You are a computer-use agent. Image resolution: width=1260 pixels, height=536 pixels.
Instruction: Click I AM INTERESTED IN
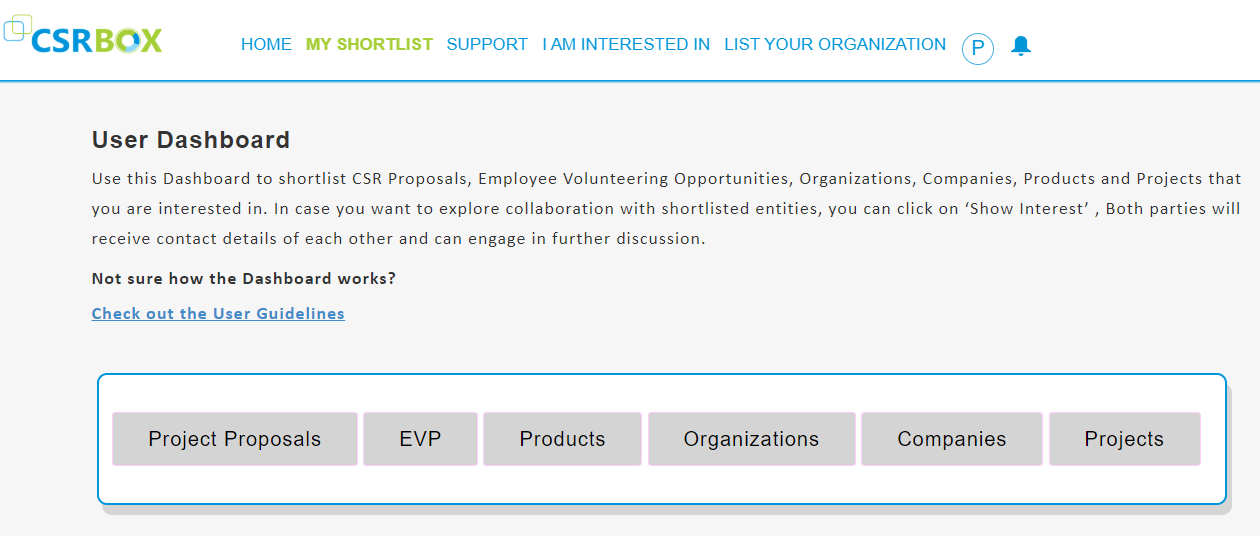[x=626, y=45]
